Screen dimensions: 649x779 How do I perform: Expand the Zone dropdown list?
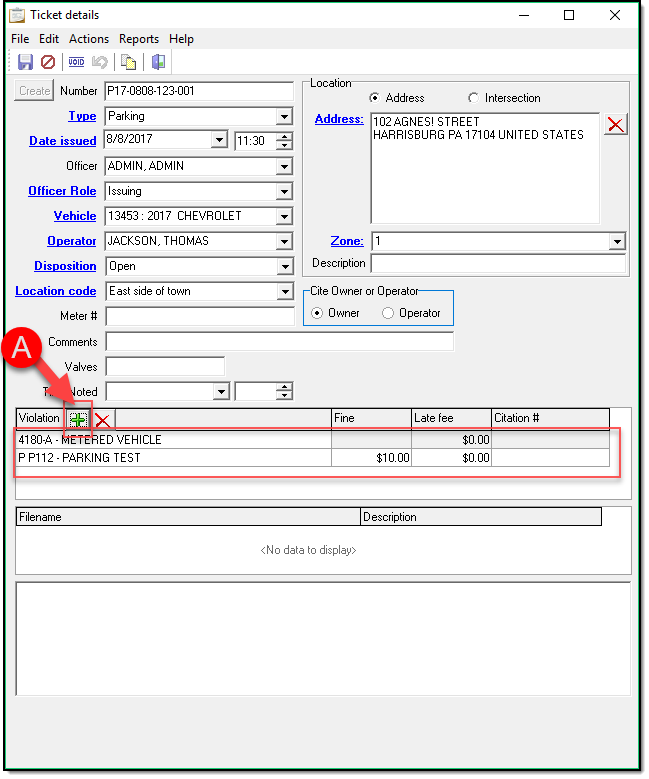616,241
